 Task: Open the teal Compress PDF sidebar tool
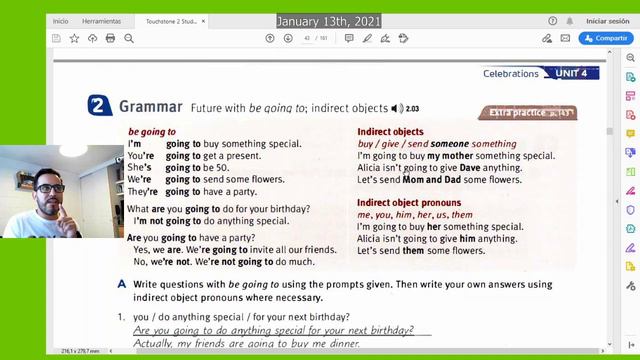coord(631,229)
